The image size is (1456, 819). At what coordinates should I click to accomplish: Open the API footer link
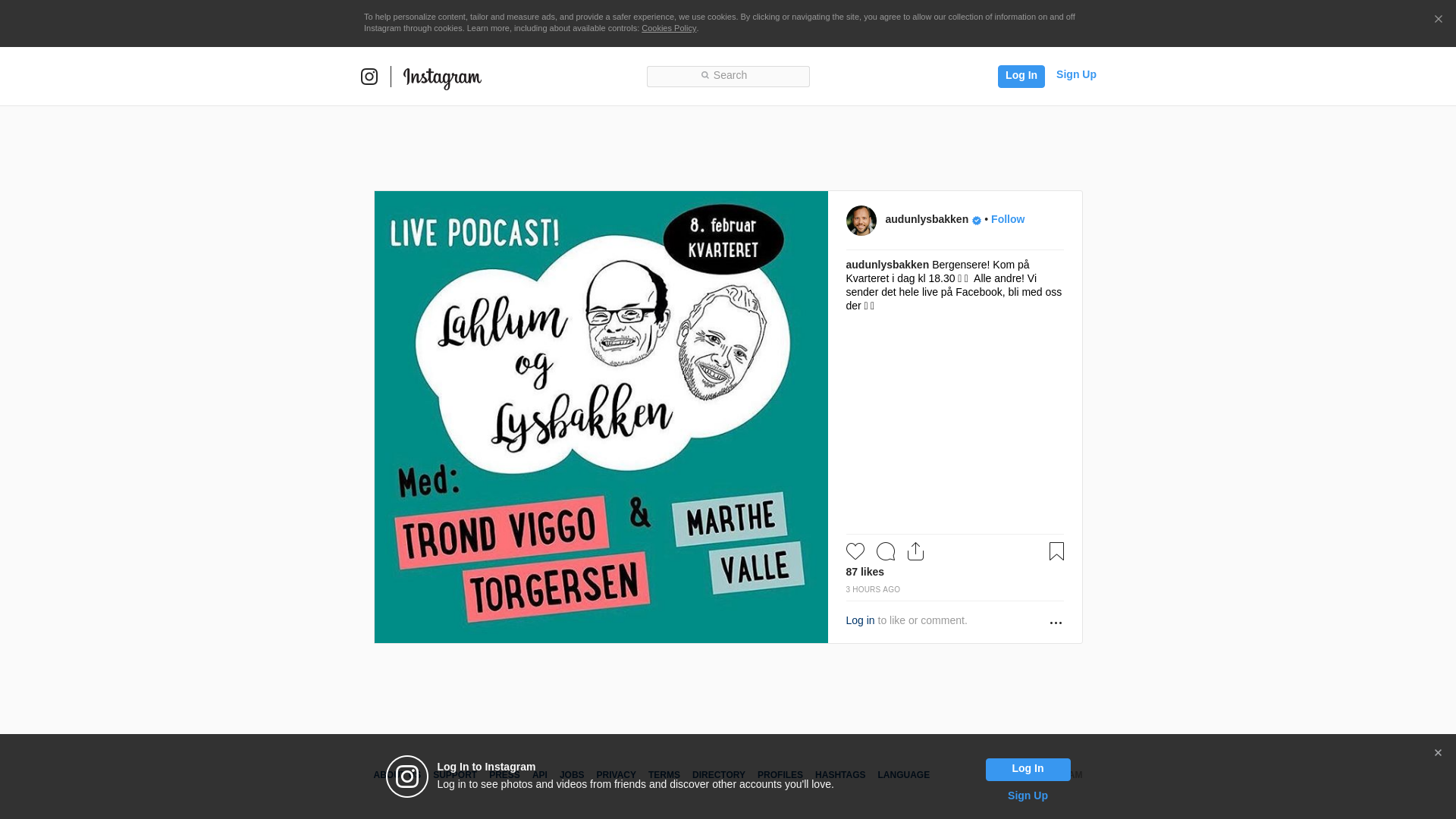point(540,775)
